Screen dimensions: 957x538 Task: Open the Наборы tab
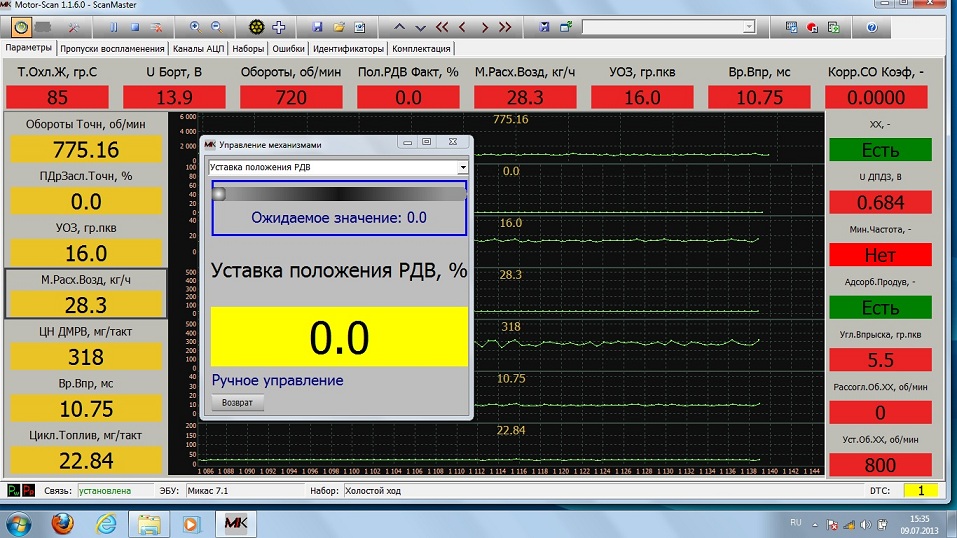coord(248,49)
